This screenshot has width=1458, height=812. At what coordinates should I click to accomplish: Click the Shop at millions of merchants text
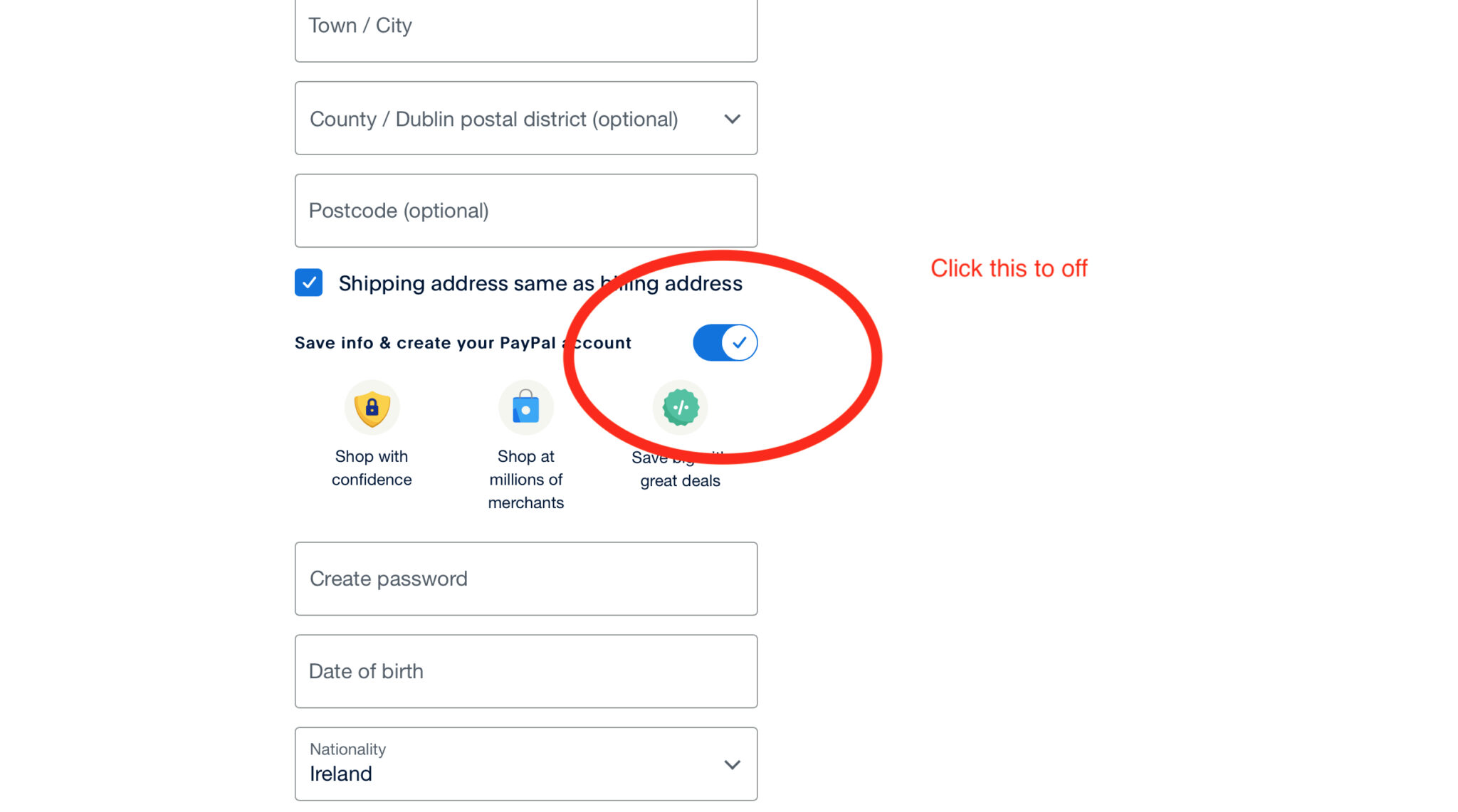[x=525, y=479]
